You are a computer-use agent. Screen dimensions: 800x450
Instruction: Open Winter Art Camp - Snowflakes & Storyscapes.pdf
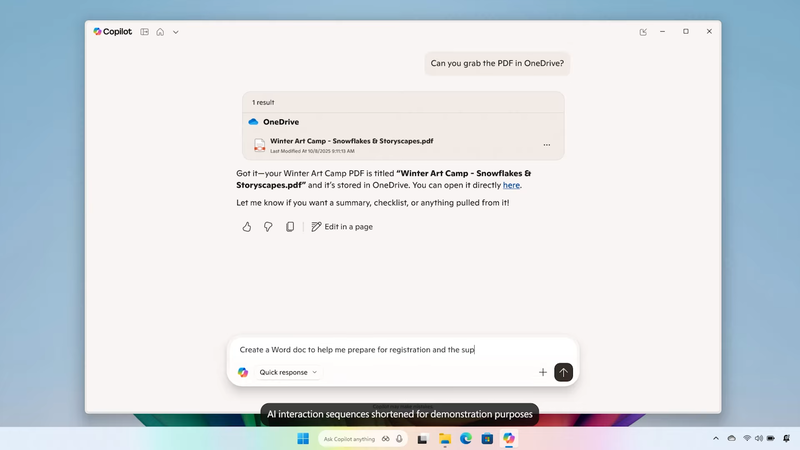point(352,141)
